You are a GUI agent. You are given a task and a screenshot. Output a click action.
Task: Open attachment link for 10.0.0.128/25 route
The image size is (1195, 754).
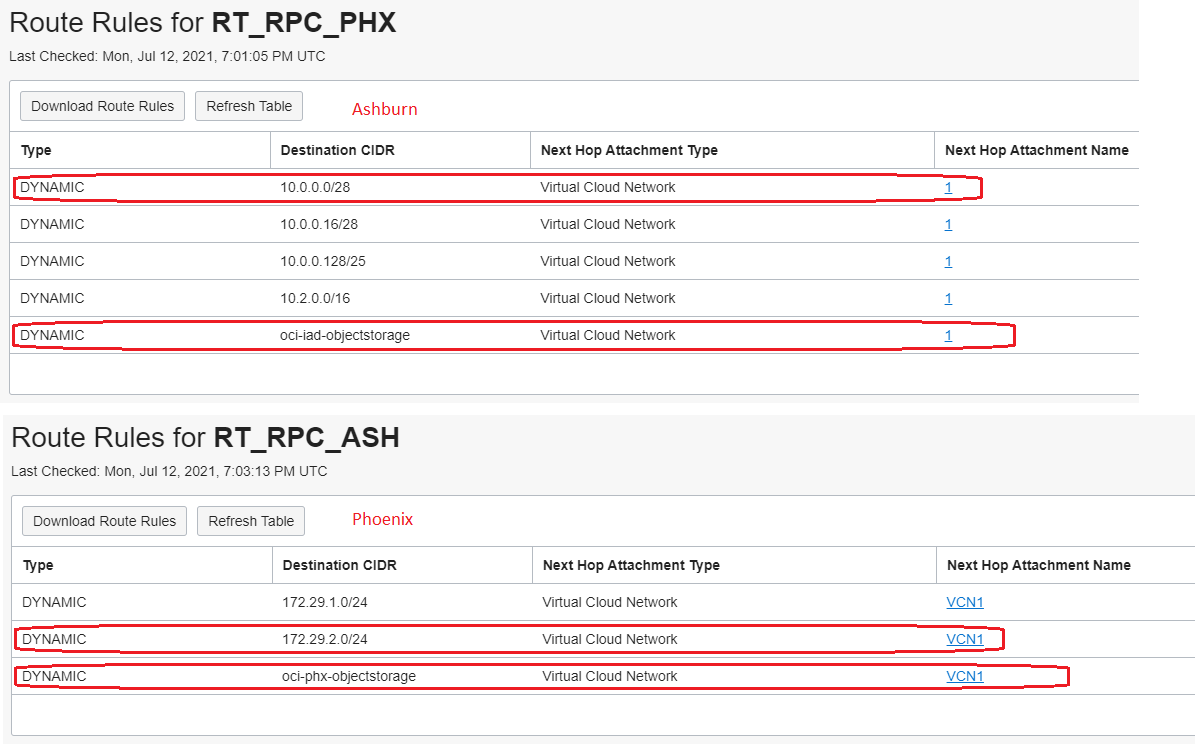(x=948, y=262)
